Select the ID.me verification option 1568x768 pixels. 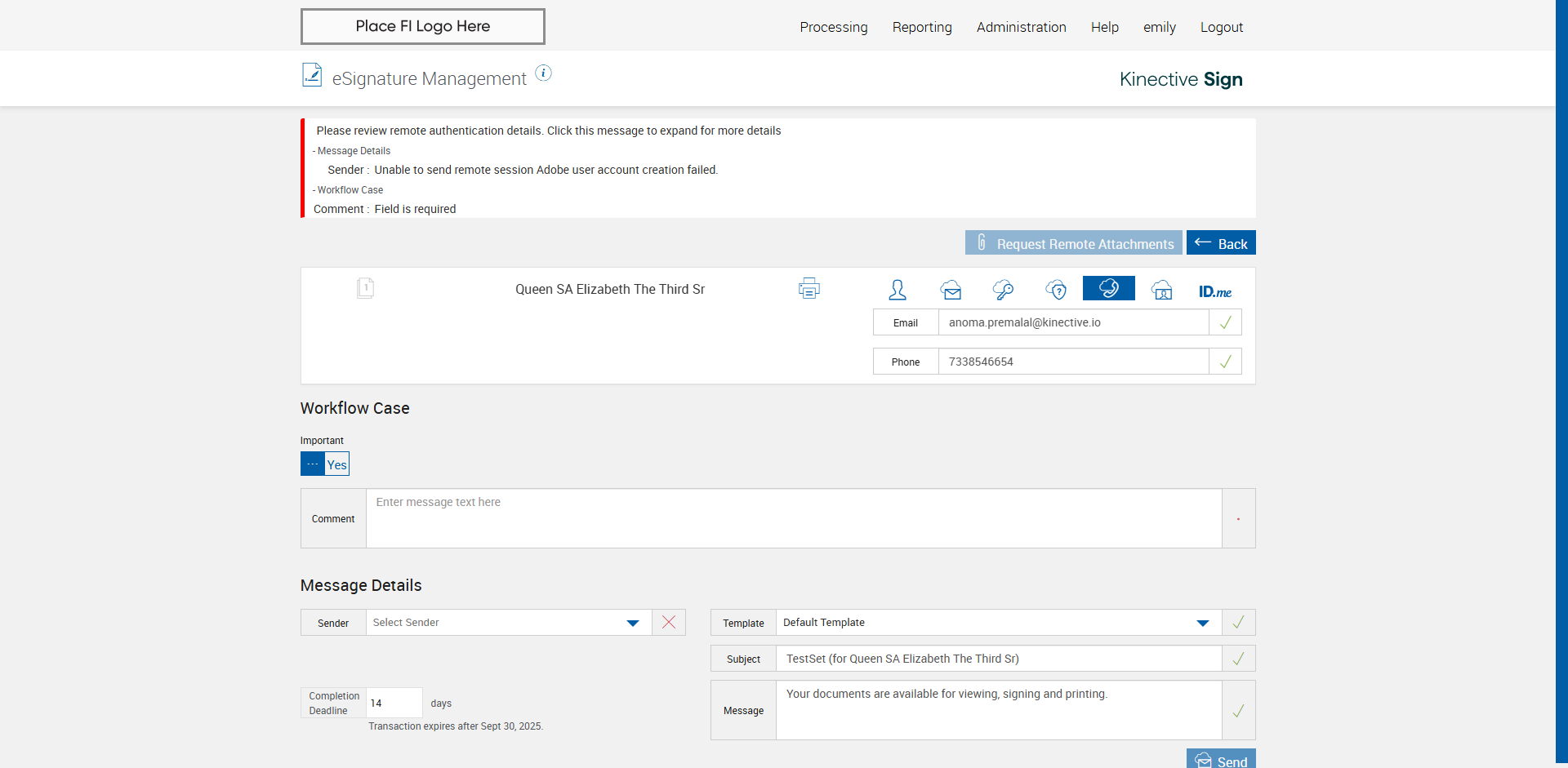point(1214,291)
